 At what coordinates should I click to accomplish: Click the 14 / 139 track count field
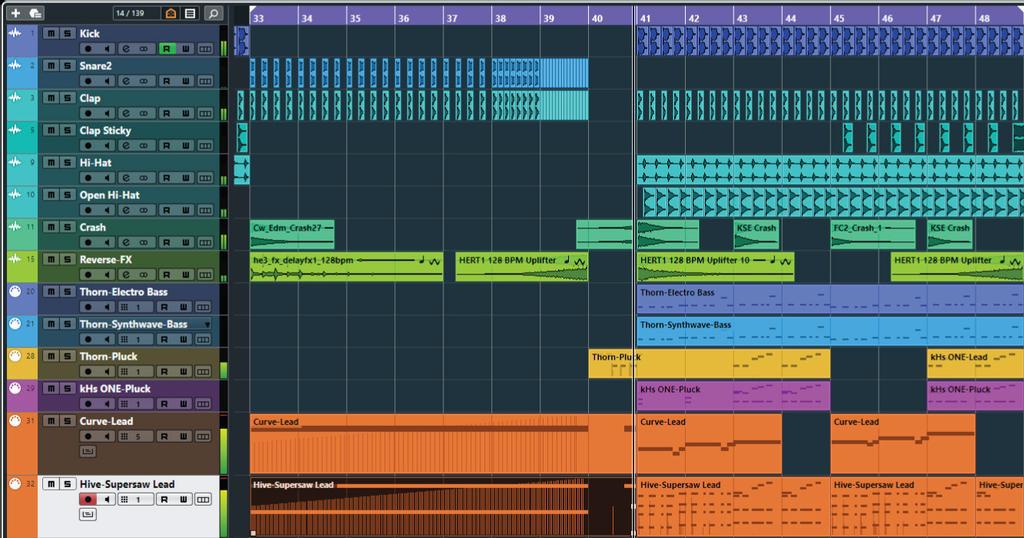tap(136, 13)
